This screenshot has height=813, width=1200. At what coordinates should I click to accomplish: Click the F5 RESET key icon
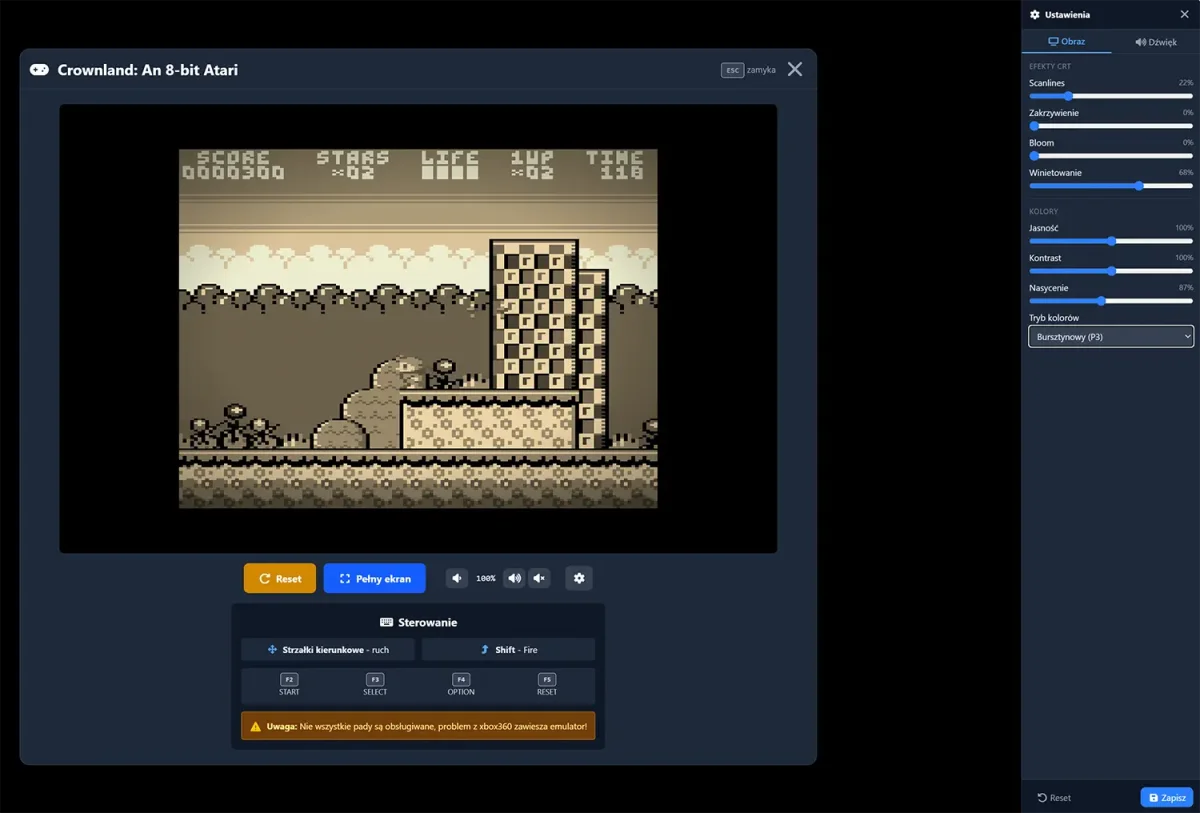(547, 680)
